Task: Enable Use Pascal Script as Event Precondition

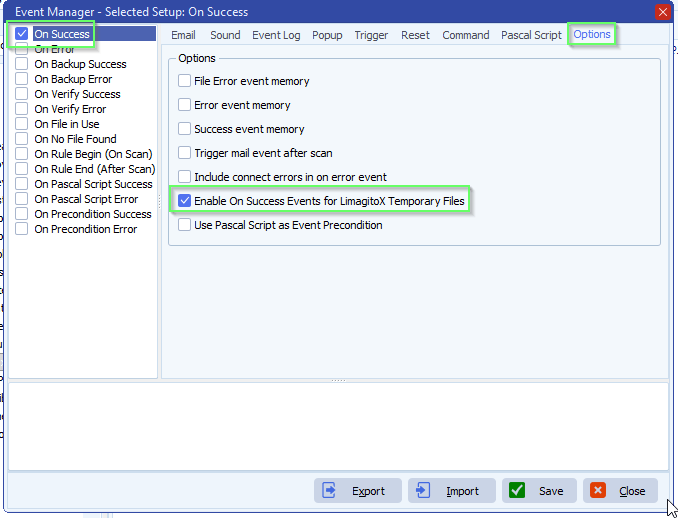Action: pos(184,225)
